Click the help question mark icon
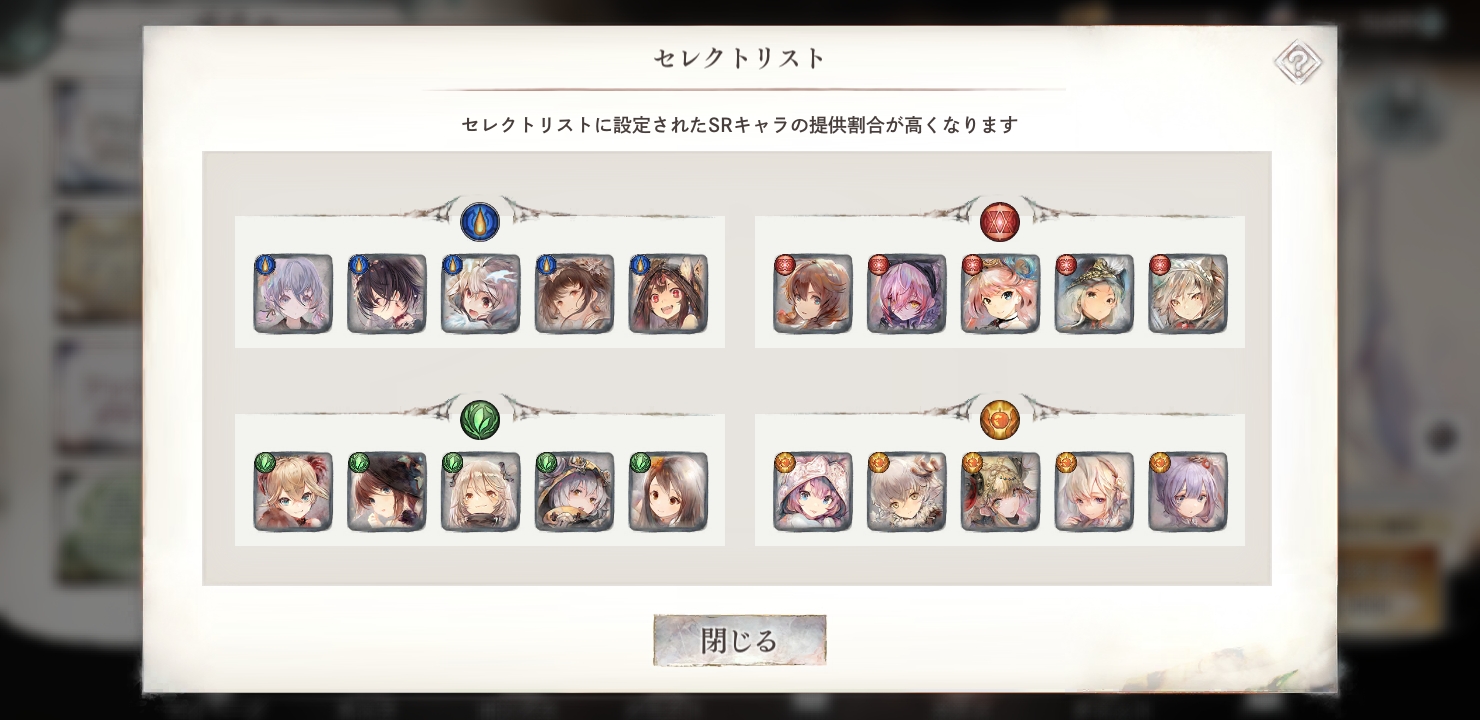Image resolution: width=1480 pixels, height=720 pixels. coord(1298,62)
